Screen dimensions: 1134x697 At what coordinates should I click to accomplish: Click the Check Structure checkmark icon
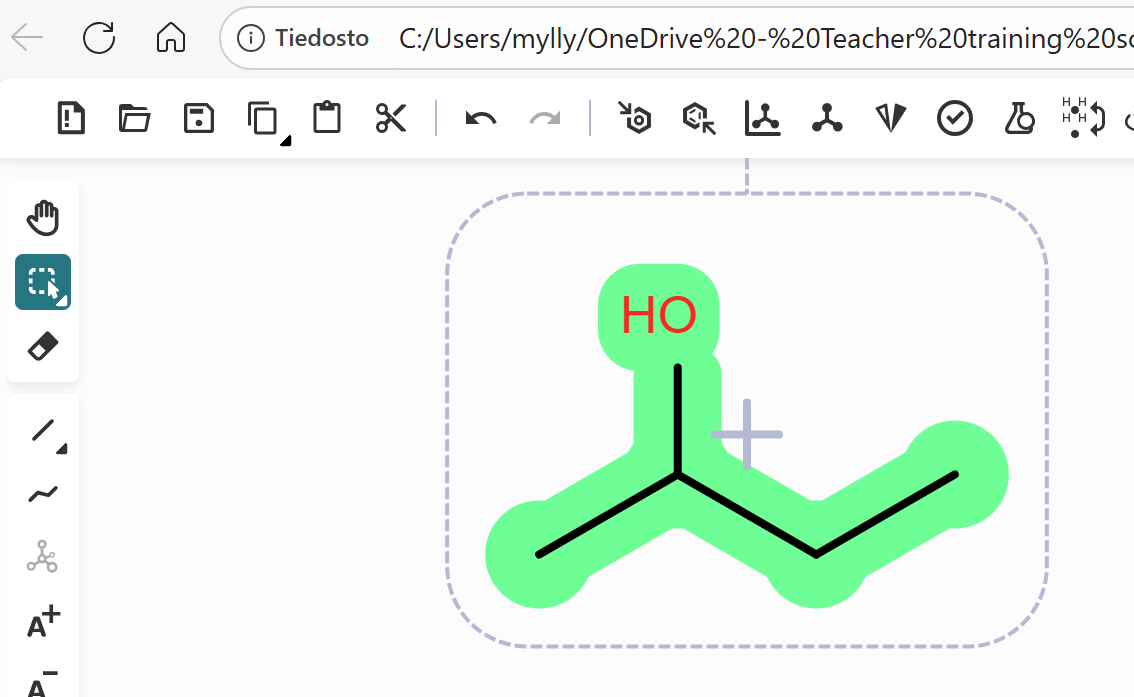click(955, 118)
